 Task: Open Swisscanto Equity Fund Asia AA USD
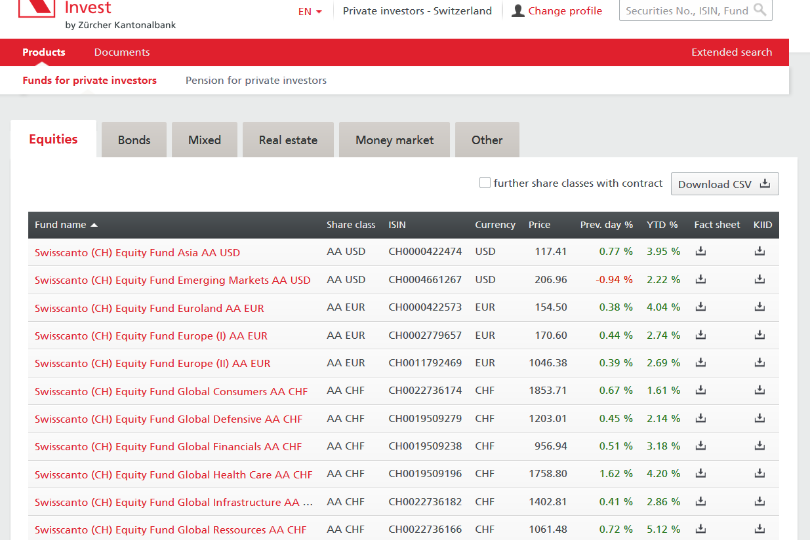point(137,253)
